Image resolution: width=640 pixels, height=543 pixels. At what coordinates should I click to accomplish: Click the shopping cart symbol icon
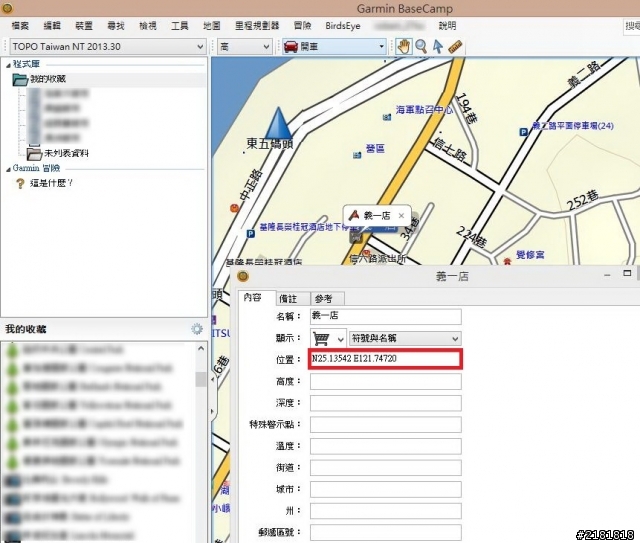pos(321,338)
